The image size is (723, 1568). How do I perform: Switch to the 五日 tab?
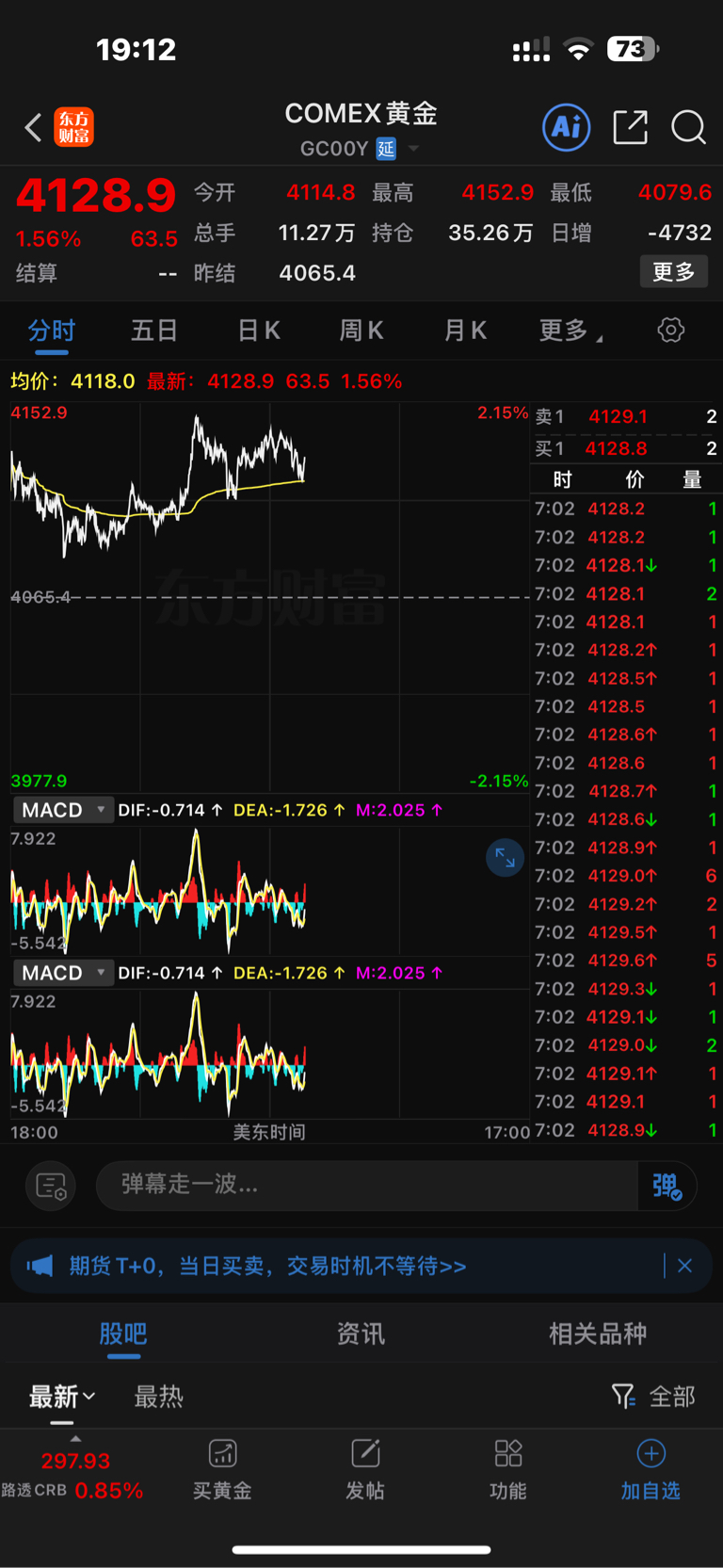(154, 331)
